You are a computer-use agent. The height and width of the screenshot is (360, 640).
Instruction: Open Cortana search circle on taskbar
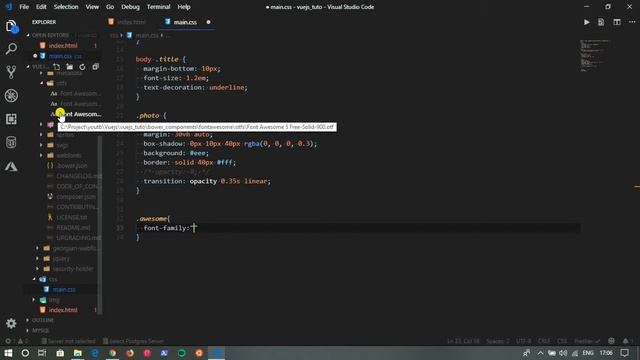[25, 353]
